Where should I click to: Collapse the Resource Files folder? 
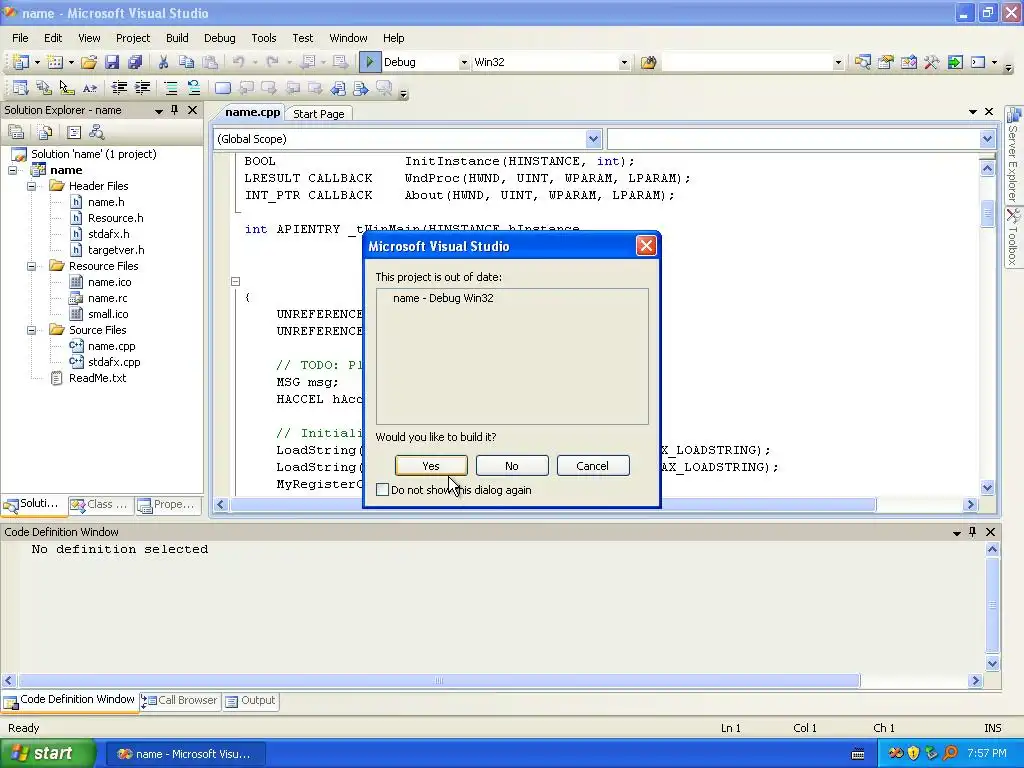(31, 266)
